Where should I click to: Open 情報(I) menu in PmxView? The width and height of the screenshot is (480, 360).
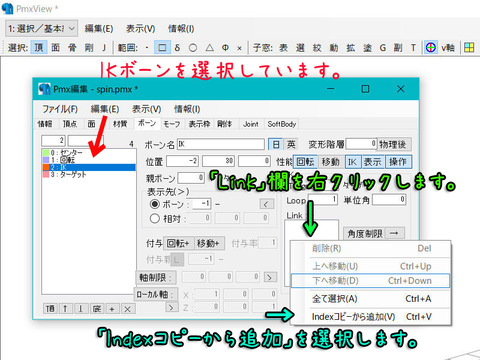coord(181,29)
